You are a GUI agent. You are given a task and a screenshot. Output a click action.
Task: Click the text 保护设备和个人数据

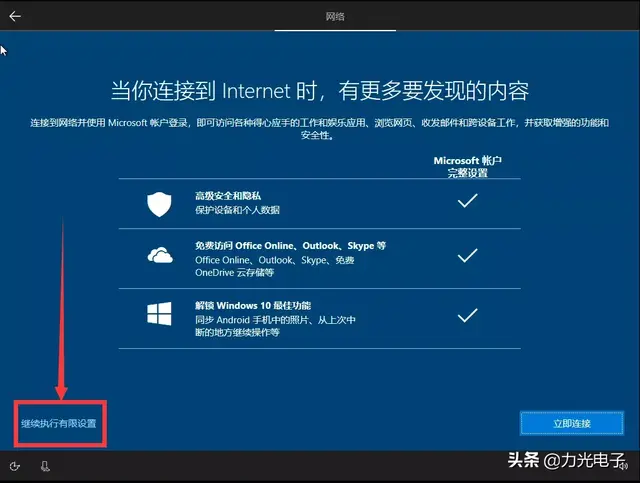[237, 210]
